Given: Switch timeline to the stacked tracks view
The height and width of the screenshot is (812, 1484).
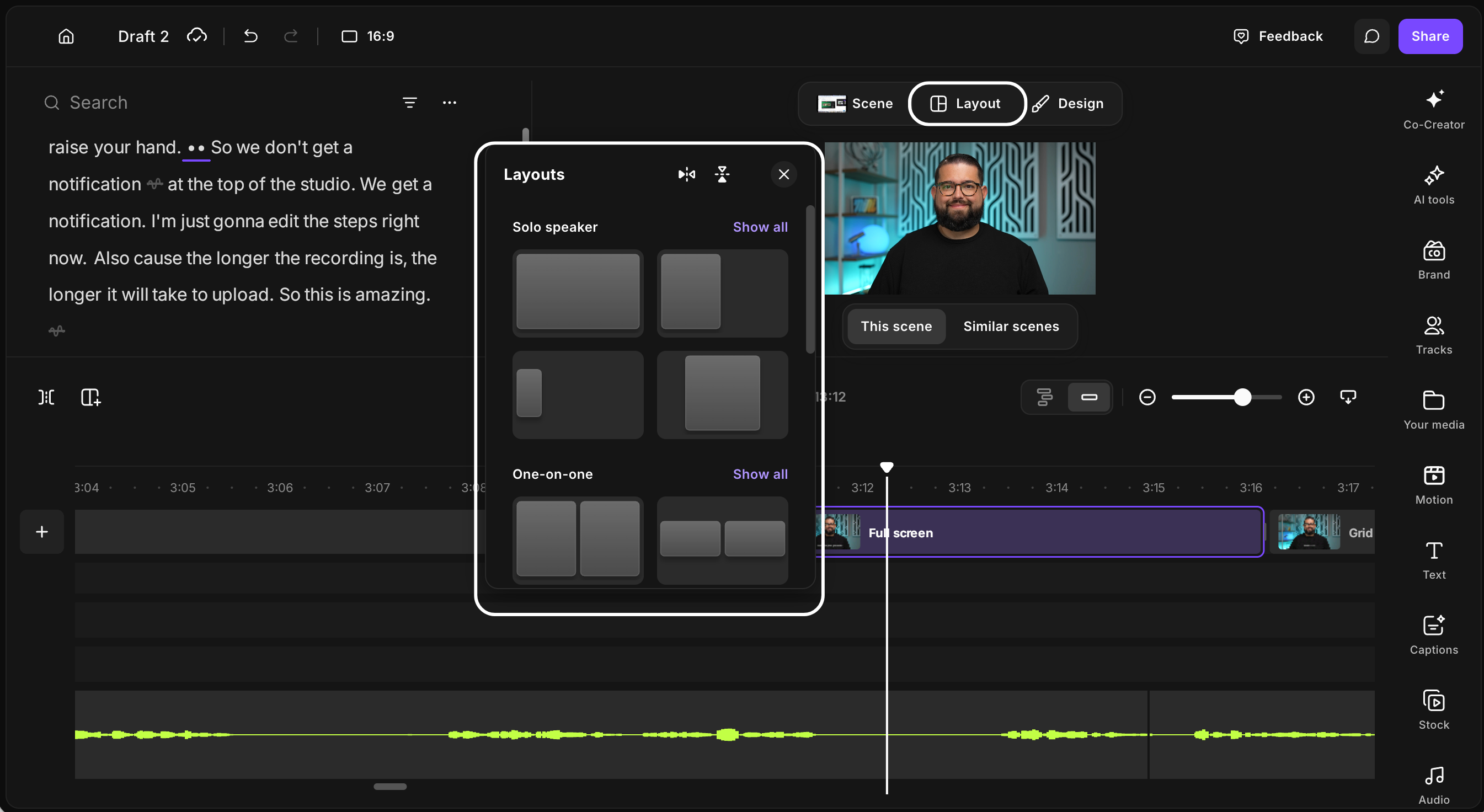Looking at the screenshot, I should pos(1044,397).
